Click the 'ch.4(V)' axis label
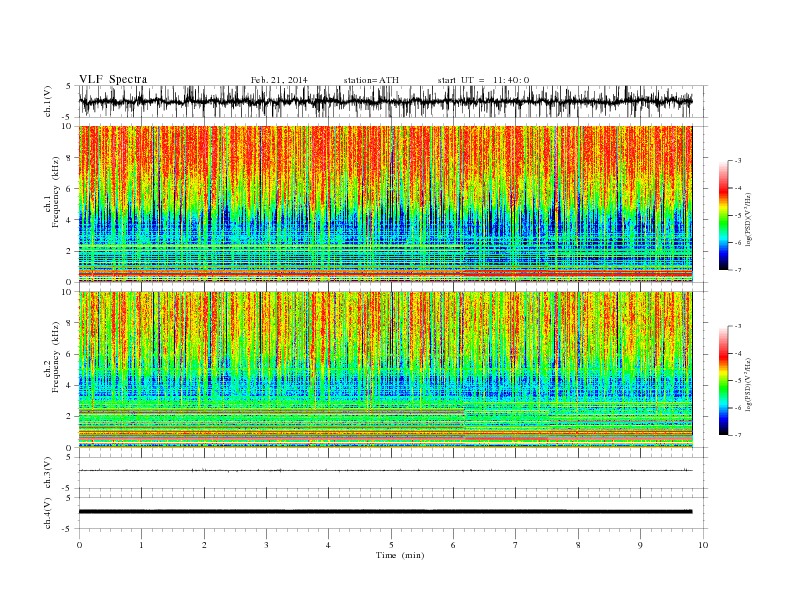The width and height of the screenshot is (792, 612). point(48,513)
